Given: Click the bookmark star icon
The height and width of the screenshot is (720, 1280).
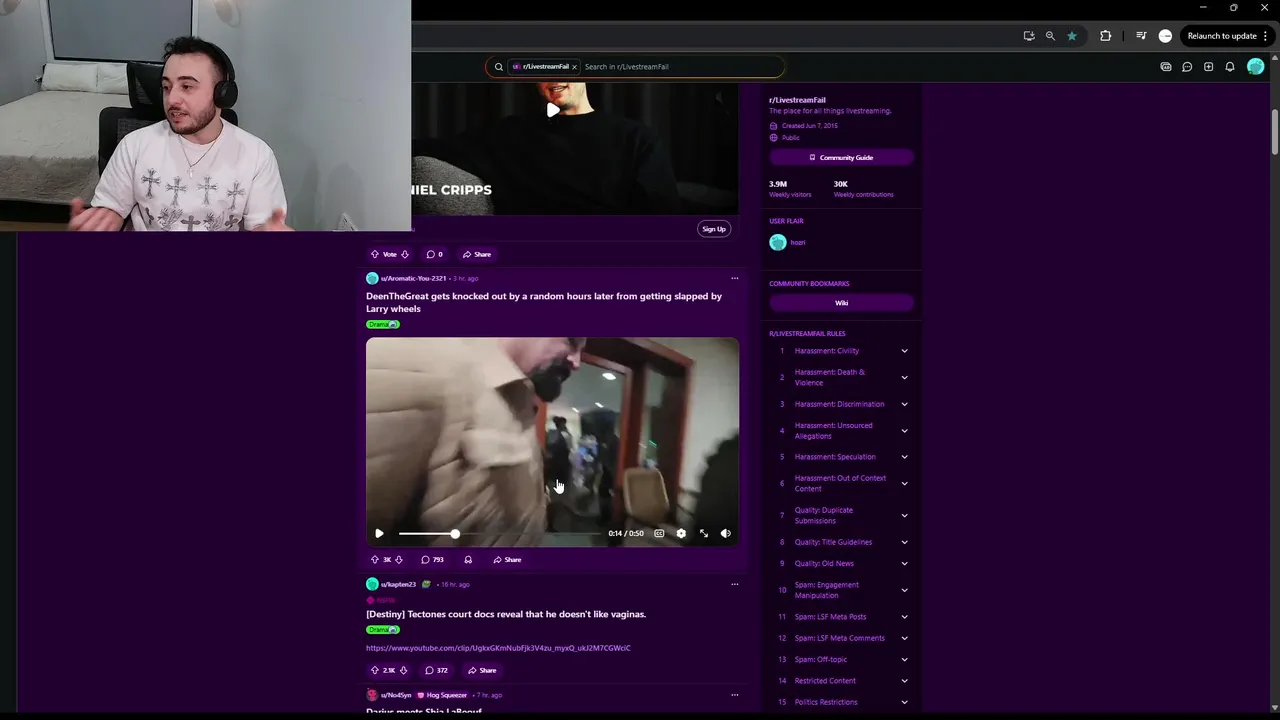Looking at the screenshot, I should [x=1072, y=36].
